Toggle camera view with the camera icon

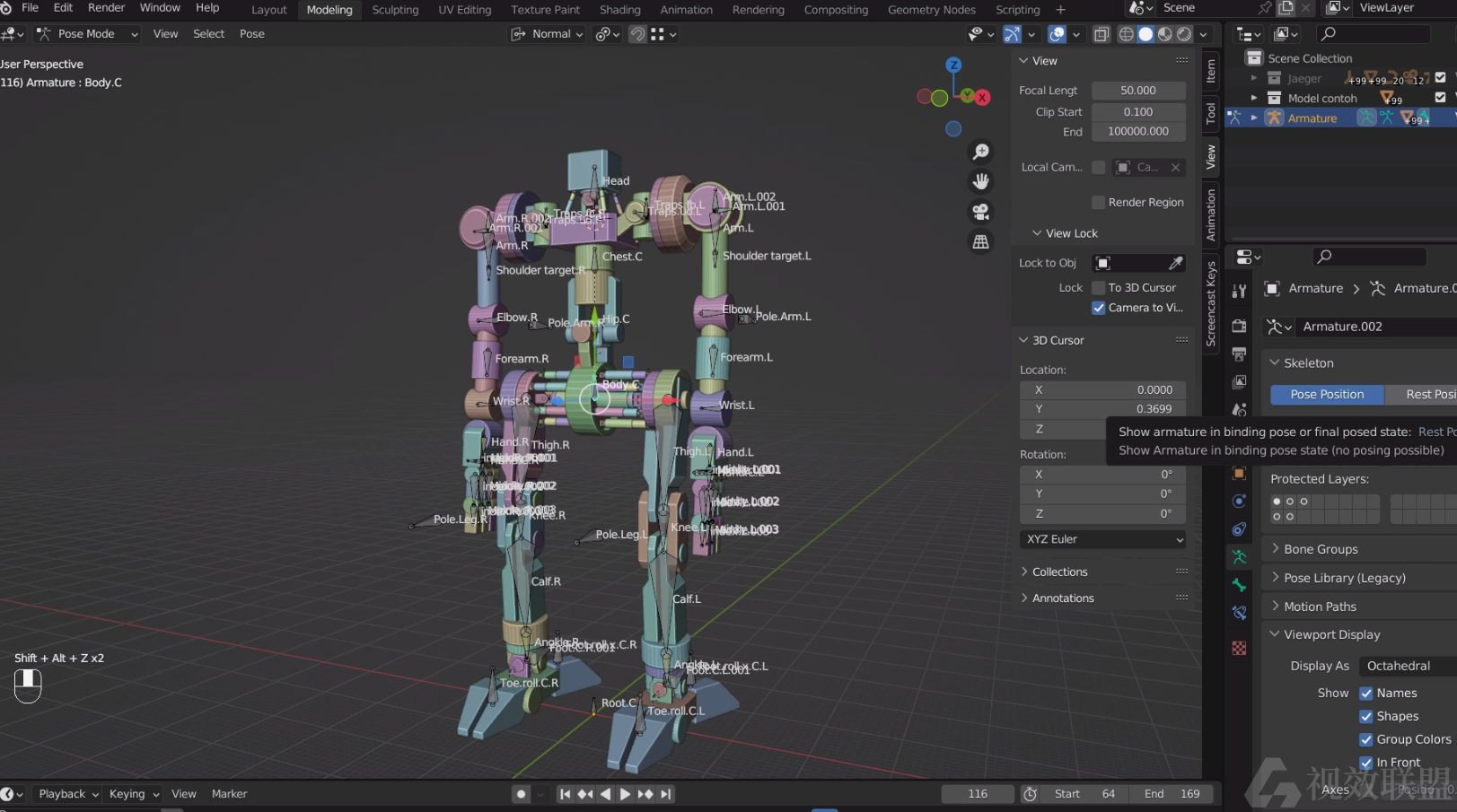click(x=981, y=212)
